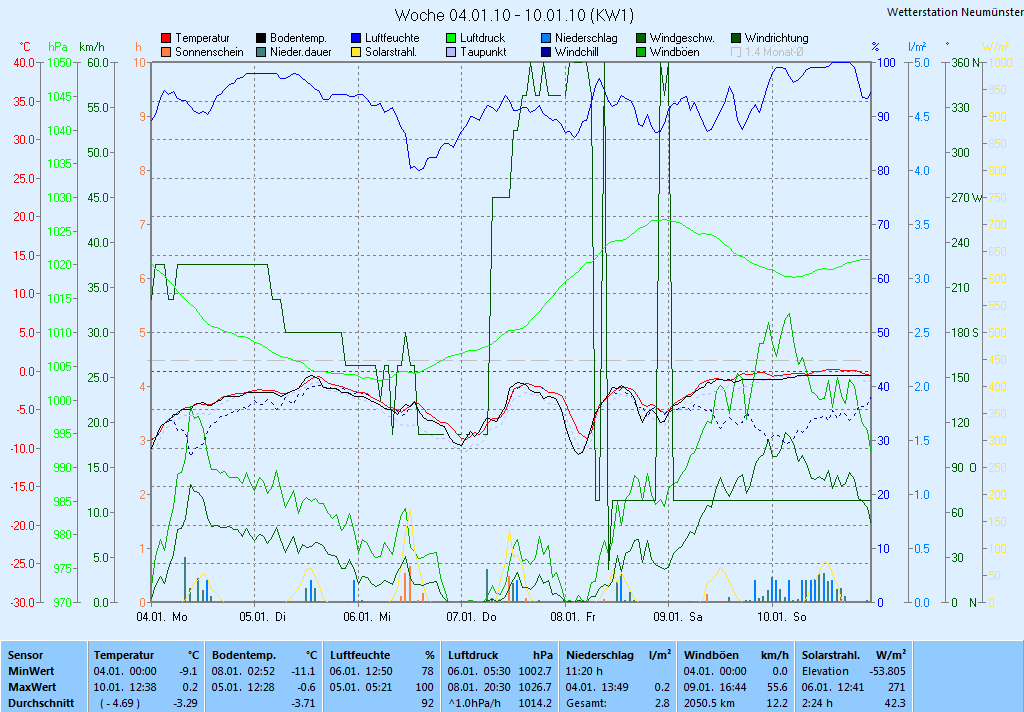Click the red °C axis unit label

point(25,47)
